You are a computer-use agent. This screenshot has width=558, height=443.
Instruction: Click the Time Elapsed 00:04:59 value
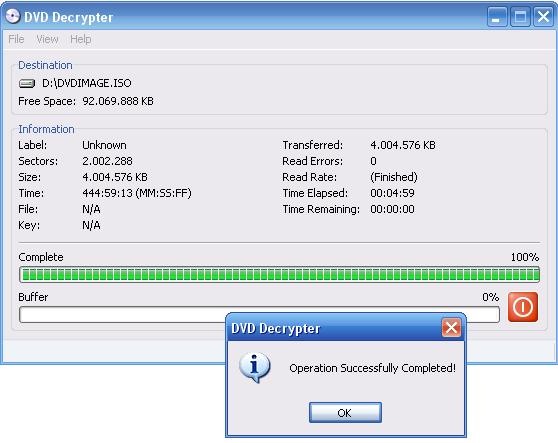392,193
